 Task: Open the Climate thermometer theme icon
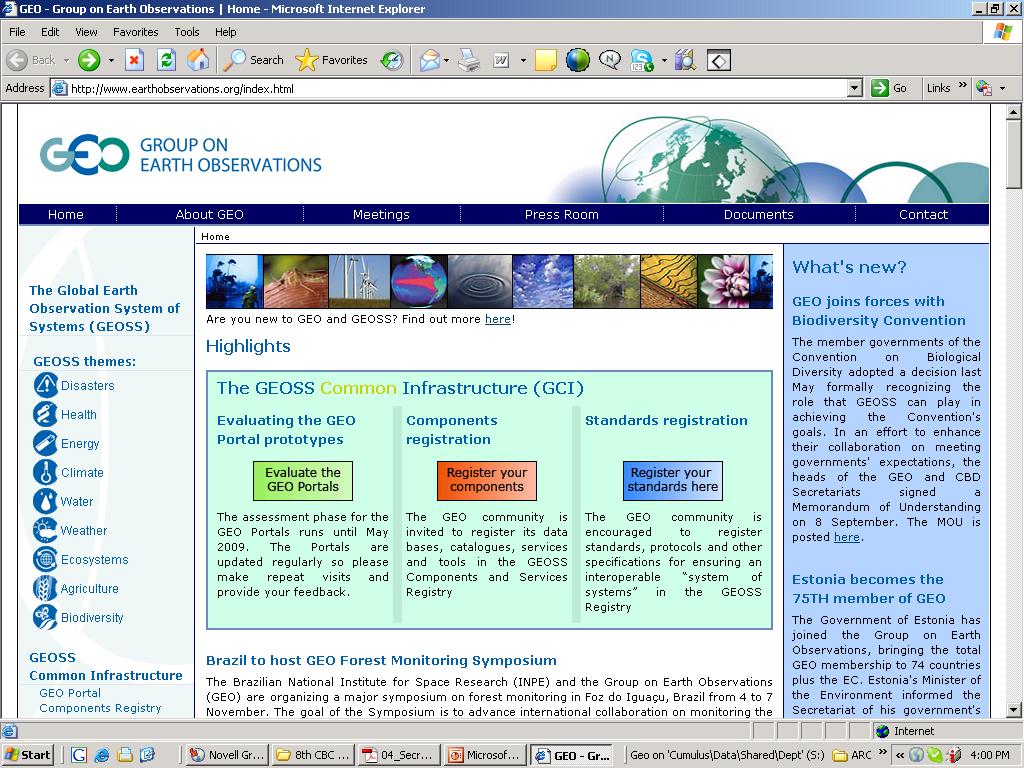[46, 472]
